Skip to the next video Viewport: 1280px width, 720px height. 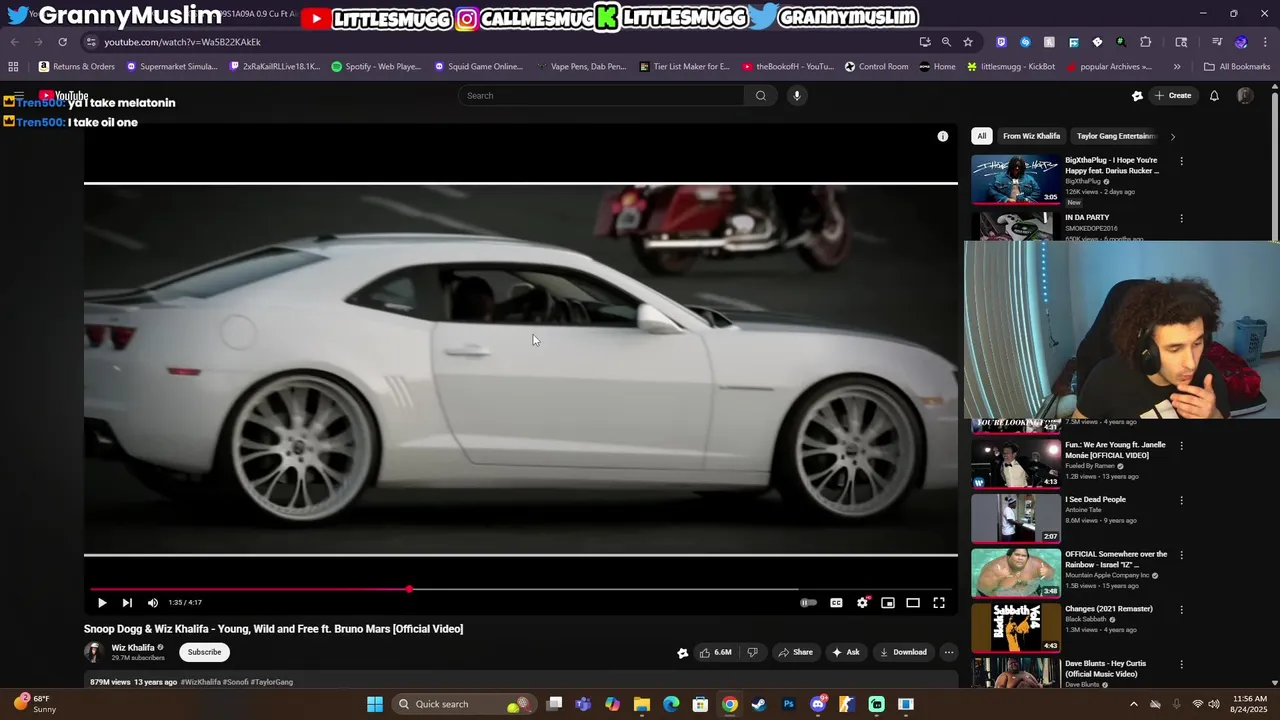pyautogui.click(x=127, y=603)
